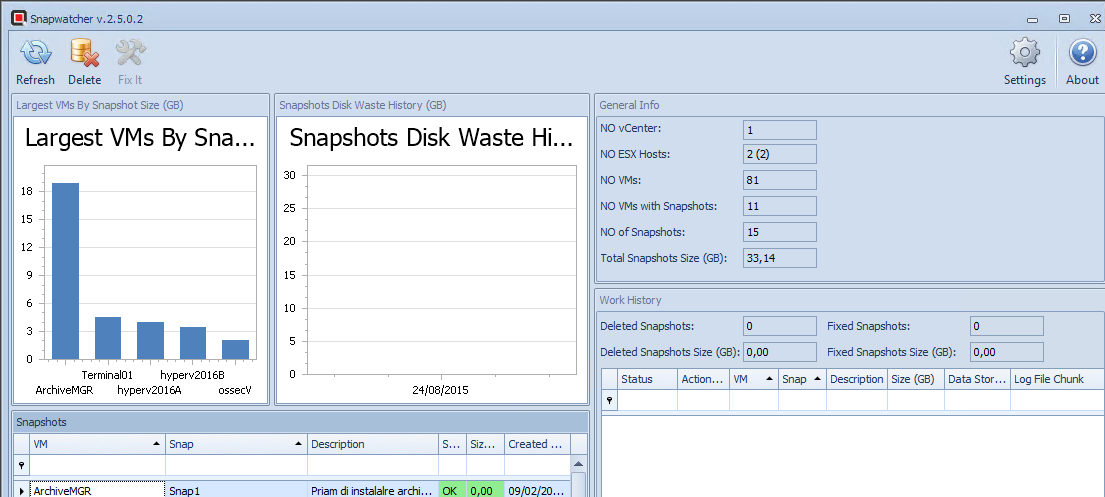This screenshot has height=497, width=1105.
Task: Click the 24/08/2015 date label on chart
Action: click(x=440, y=389)
